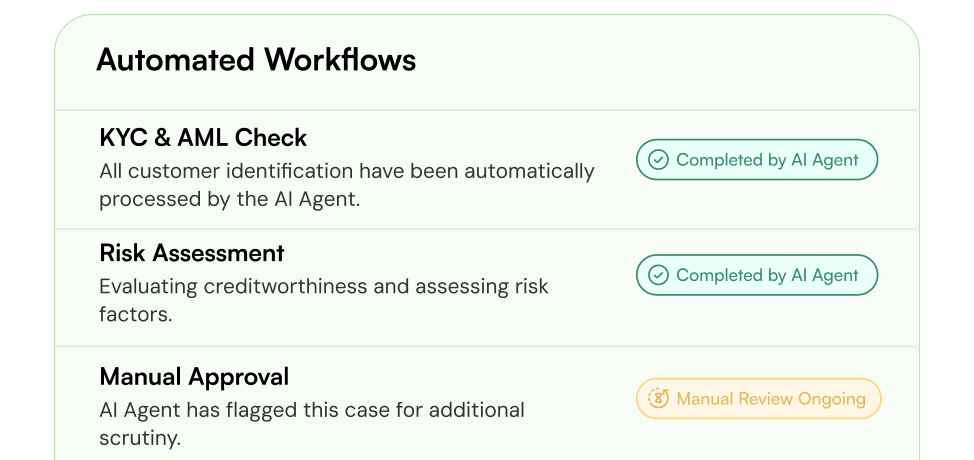This screenshot has height=460, width=974.
Task: Click Risk Assessment's Completed by AI Agent badge
Action: [x=757, y=275]
